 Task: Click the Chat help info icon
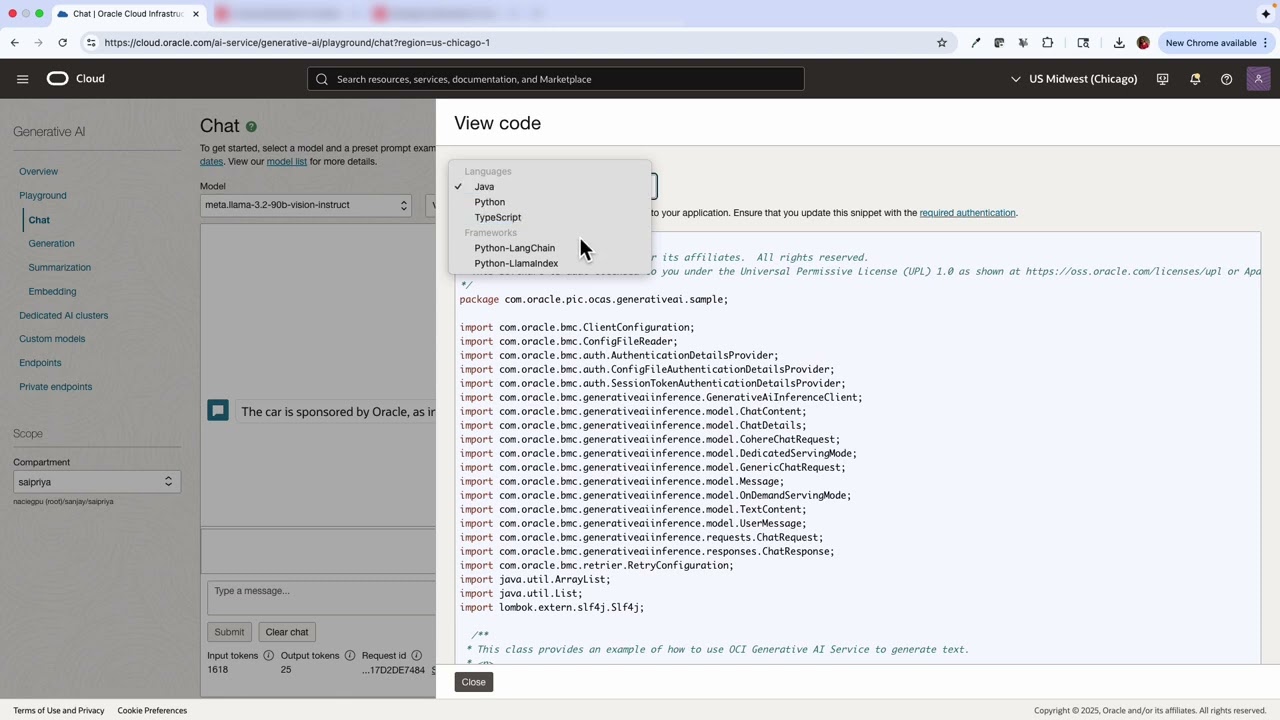pyautogui.click(x=251, y=127)
